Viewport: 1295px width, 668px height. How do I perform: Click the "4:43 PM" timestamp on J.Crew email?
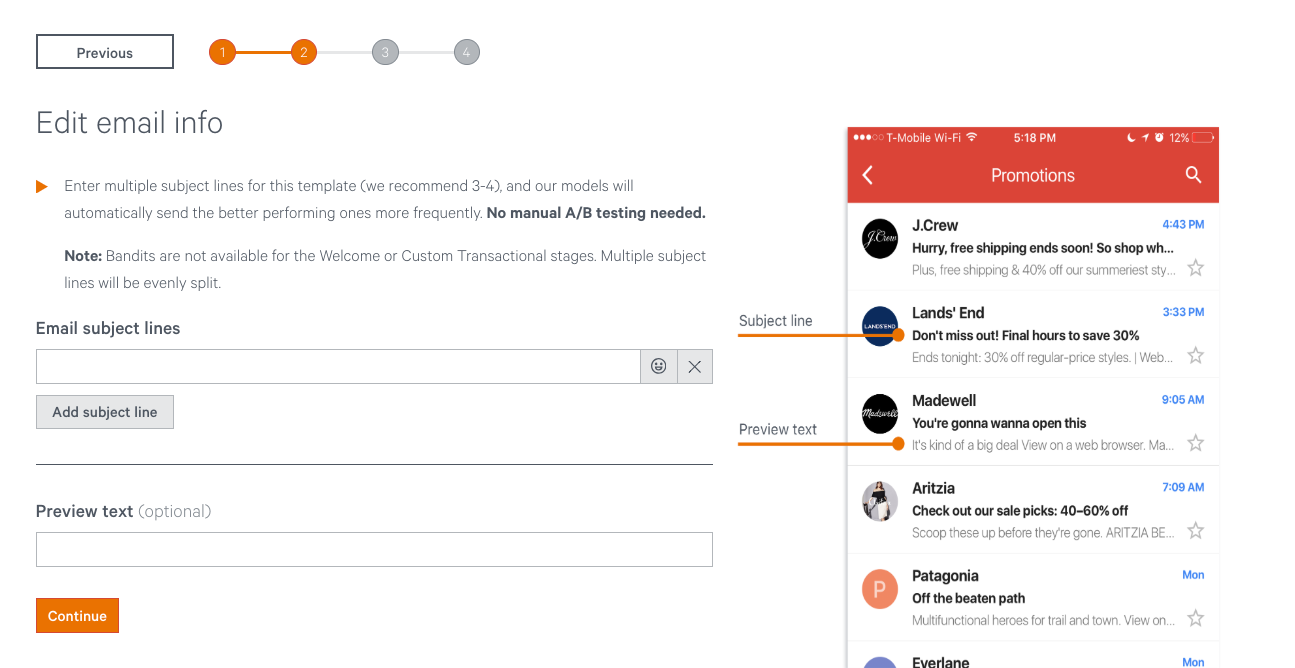[1183, 225]
